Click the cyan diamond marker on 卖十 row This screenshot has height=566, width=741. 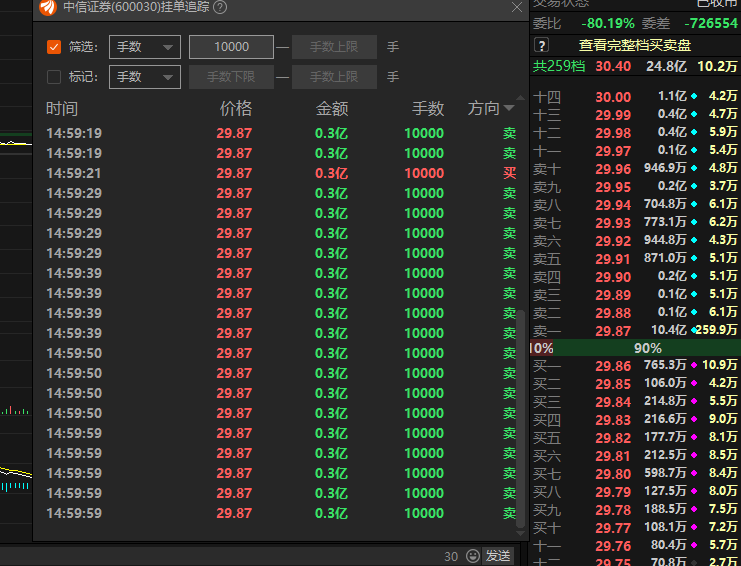point(694,168)
